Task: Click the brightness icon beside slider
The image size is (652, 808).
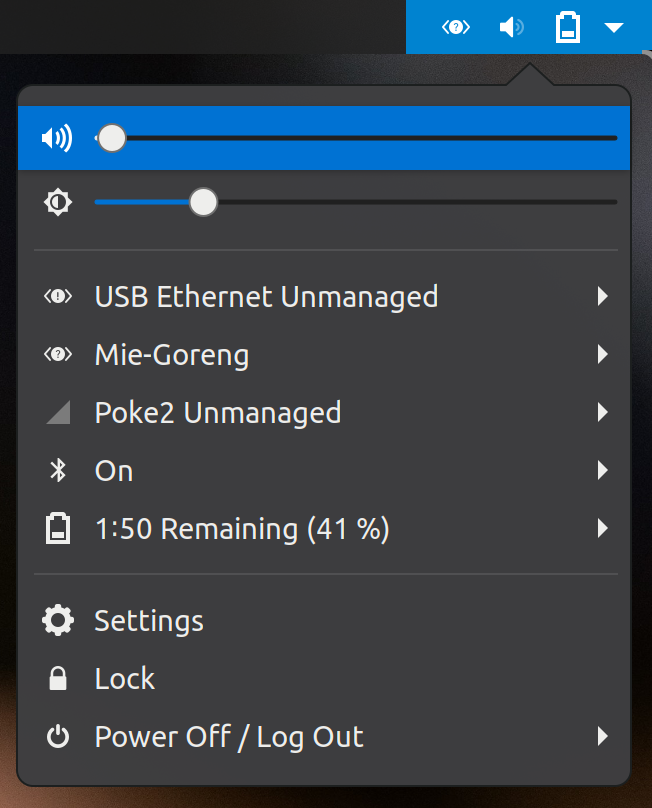Action: click(x=58, y=202)
